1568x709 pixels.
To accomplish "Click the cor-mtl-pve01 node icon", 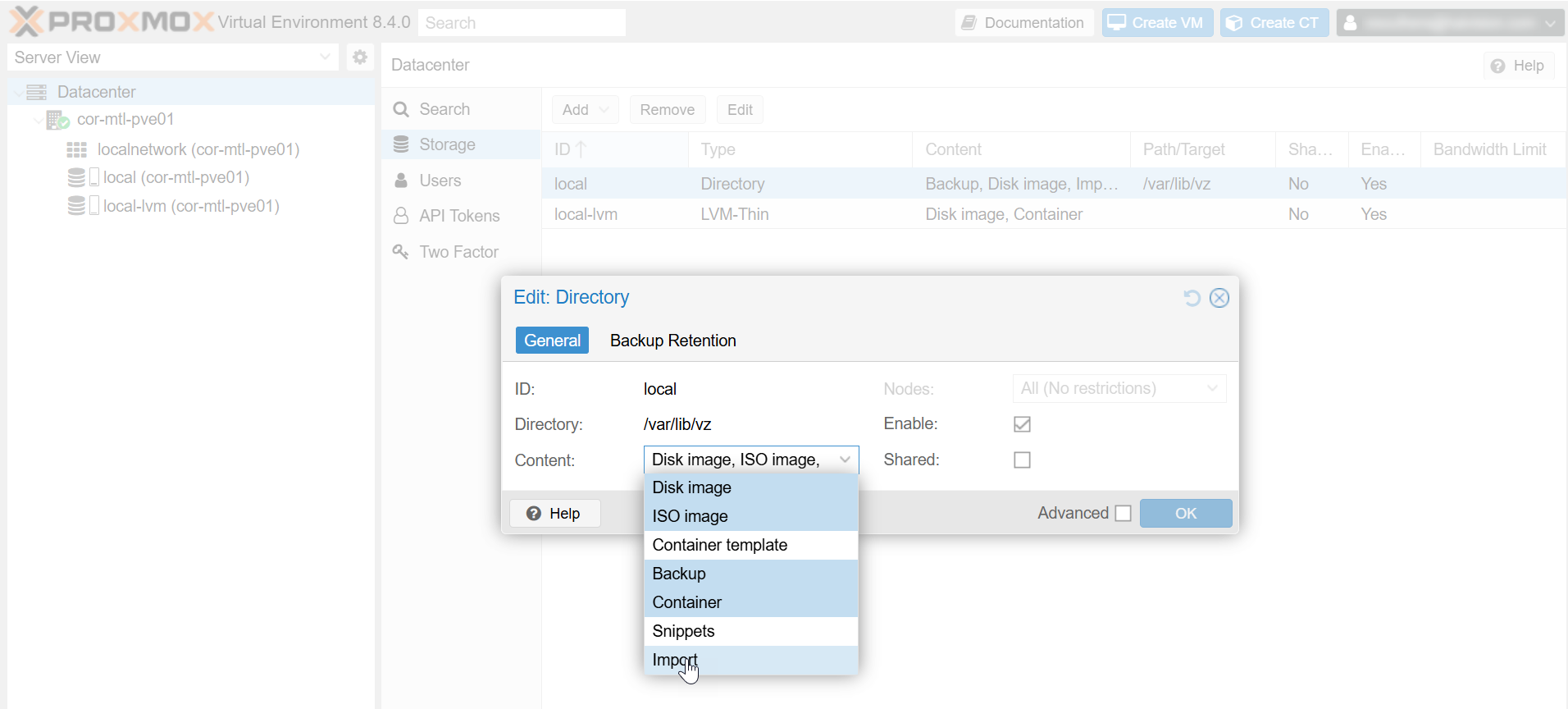I will (x=57, y=120).
